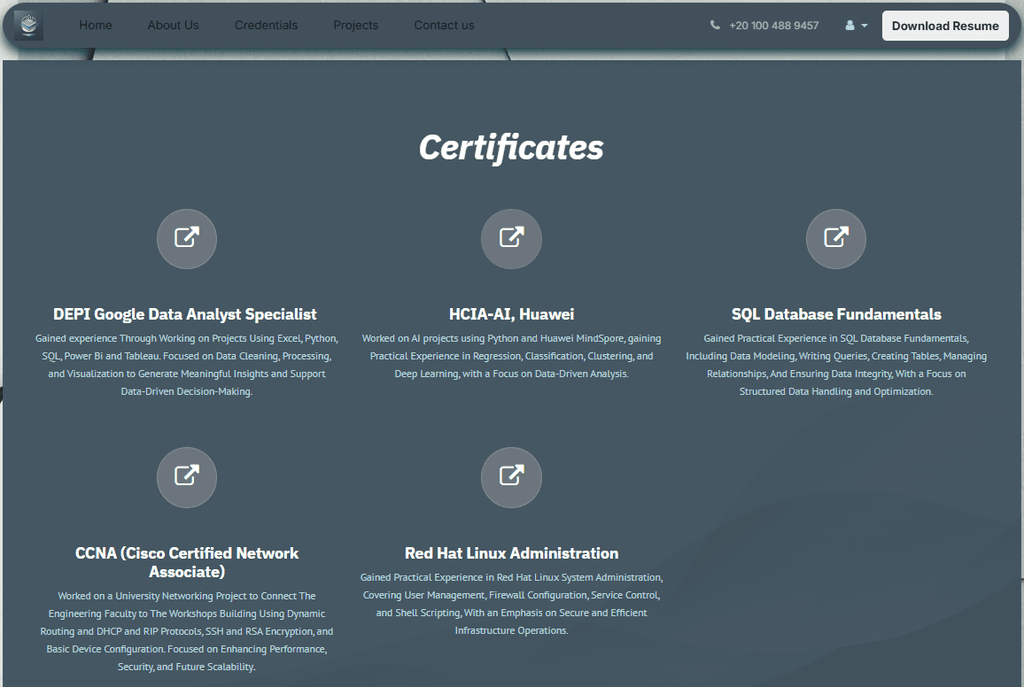Open the Projects menu item
Viewport: 1024px width, 687px height.
356,25
